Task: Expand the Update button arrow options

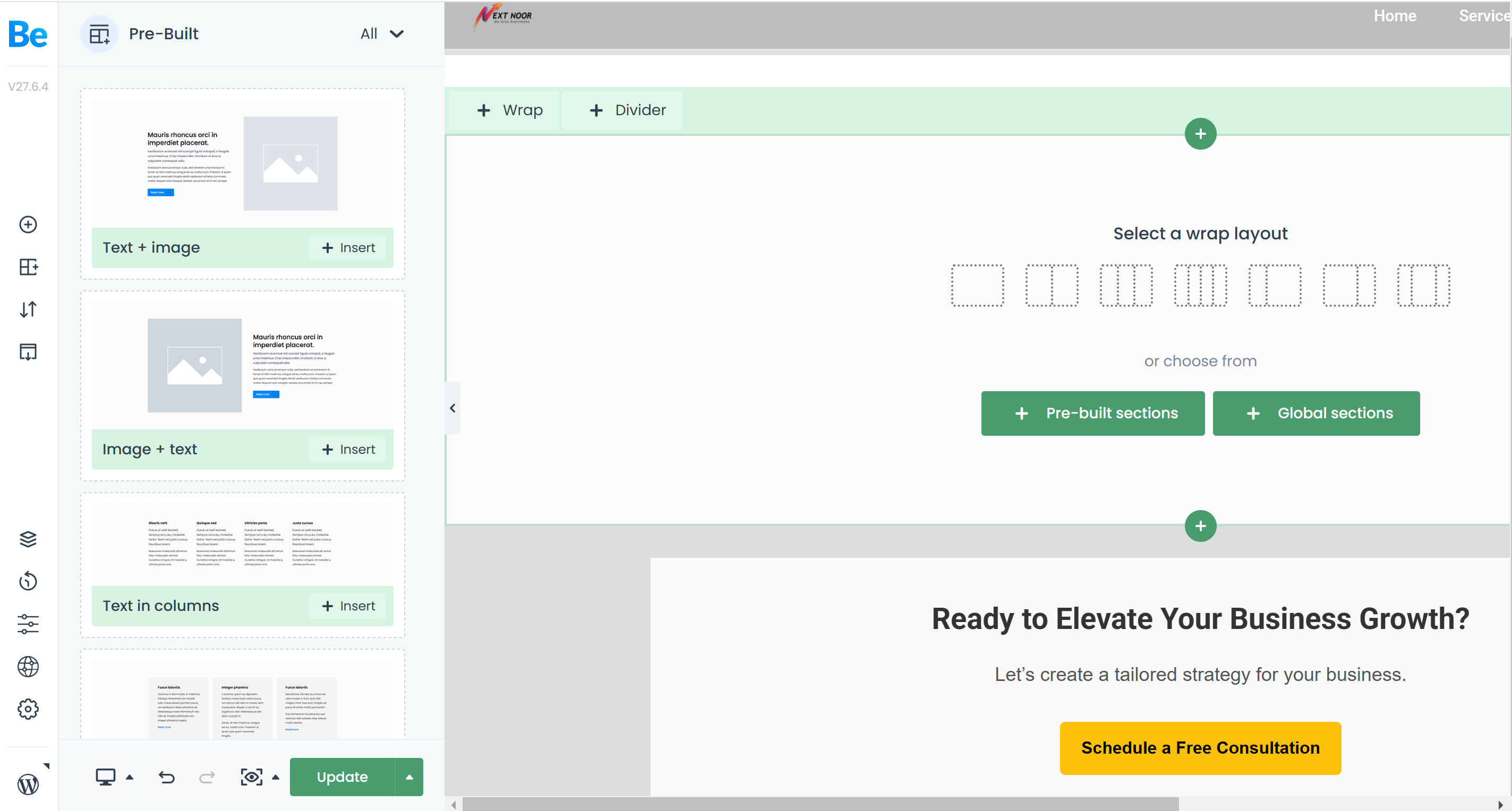Action: point(409,777)
